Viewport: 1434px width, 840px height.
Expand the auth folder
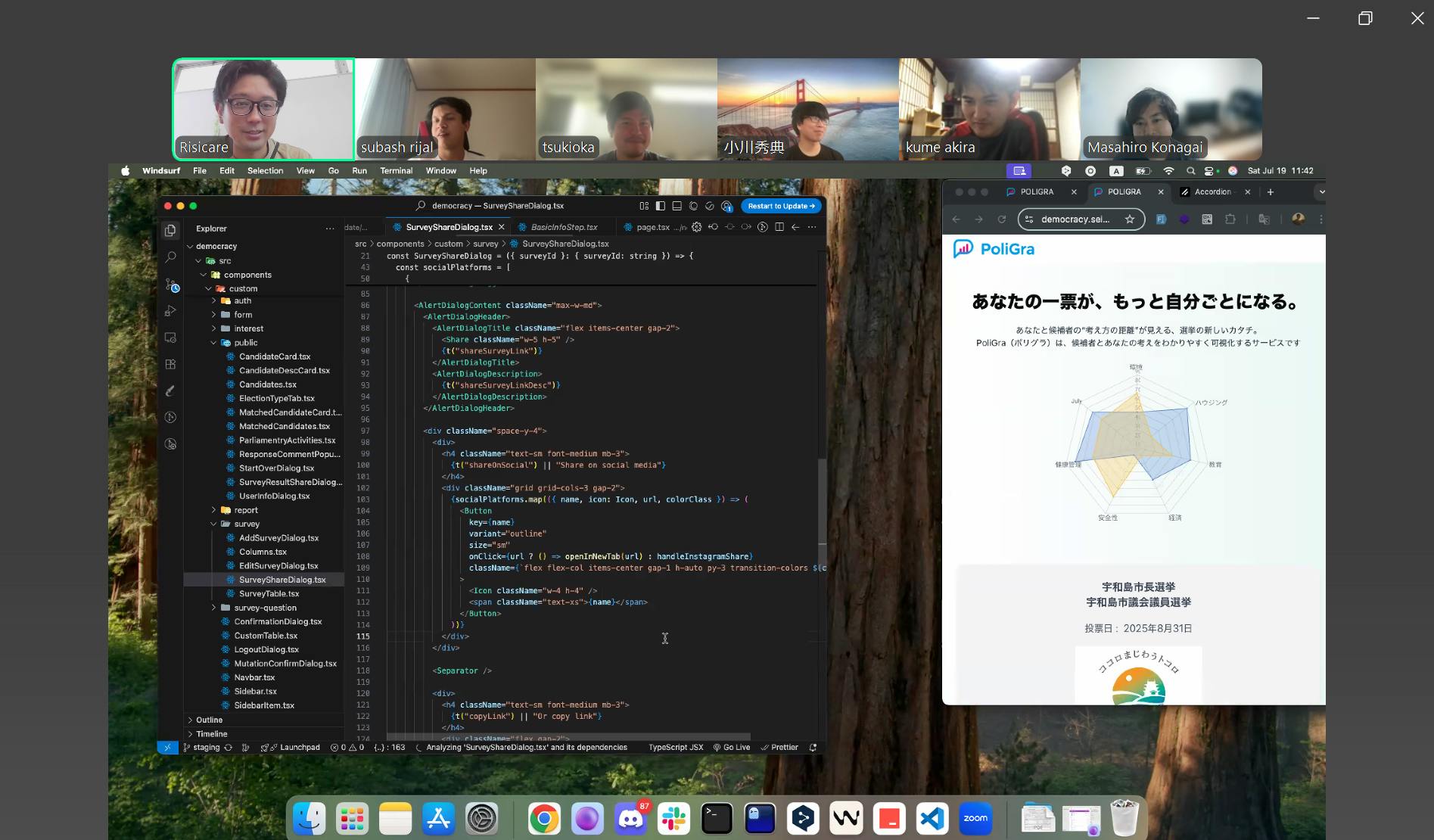(x=242, y=300)
